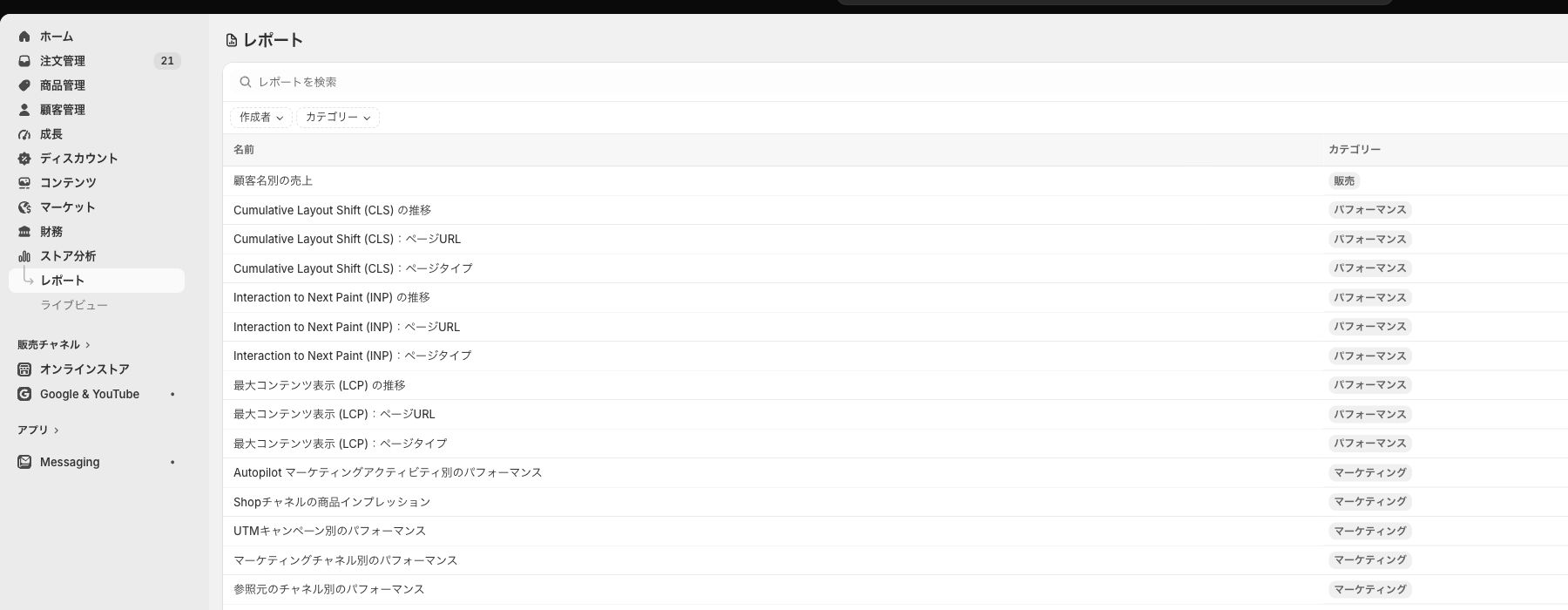Open the カテゴリー filter dropdown

pos(338,117)
